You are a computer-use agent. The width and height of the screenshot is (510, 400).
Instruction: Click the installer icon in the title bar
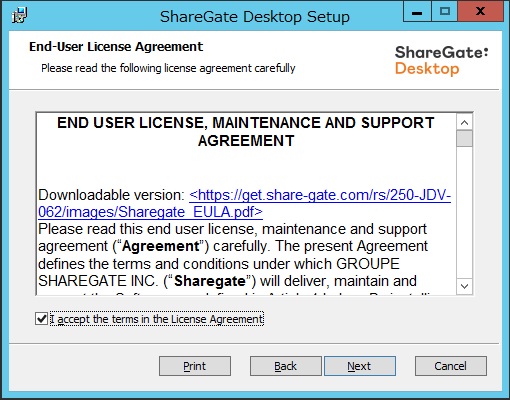[19, 16]
